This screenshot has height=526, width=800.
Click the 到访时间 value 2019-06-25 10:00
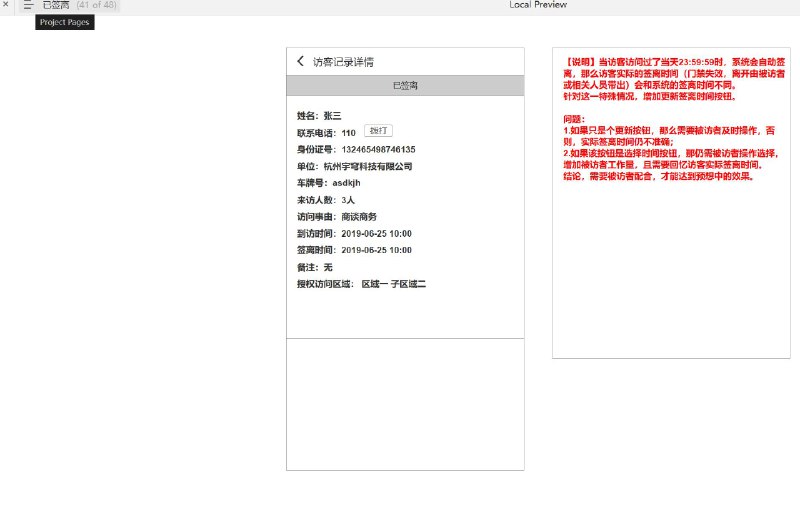(377, 234)
